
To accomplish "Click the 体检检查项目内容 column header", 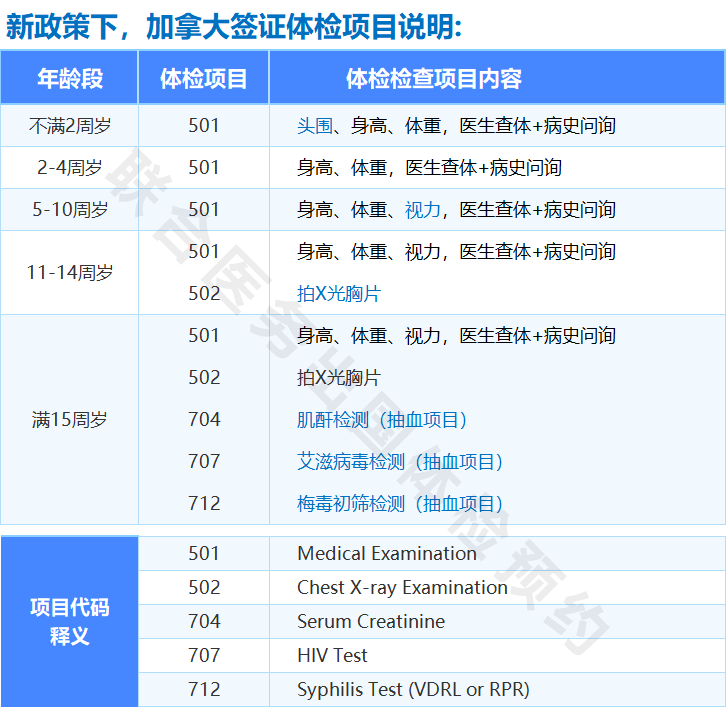I will (x=434, y=79).
